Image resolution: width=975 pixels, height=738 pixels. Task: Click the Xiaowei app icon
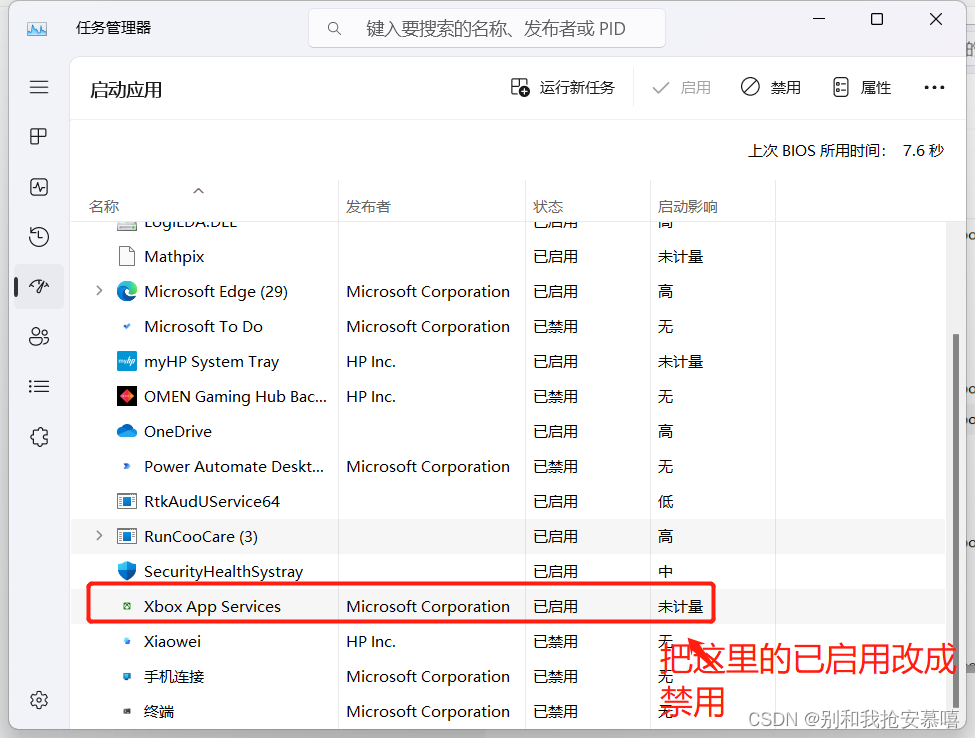(x=127, y=641)
